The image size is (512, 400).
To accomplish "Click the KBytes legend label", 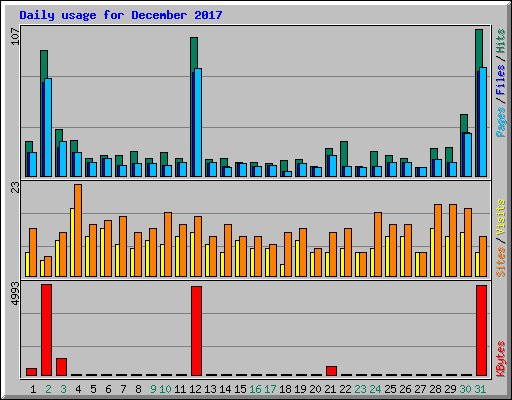I will [500, 359].
